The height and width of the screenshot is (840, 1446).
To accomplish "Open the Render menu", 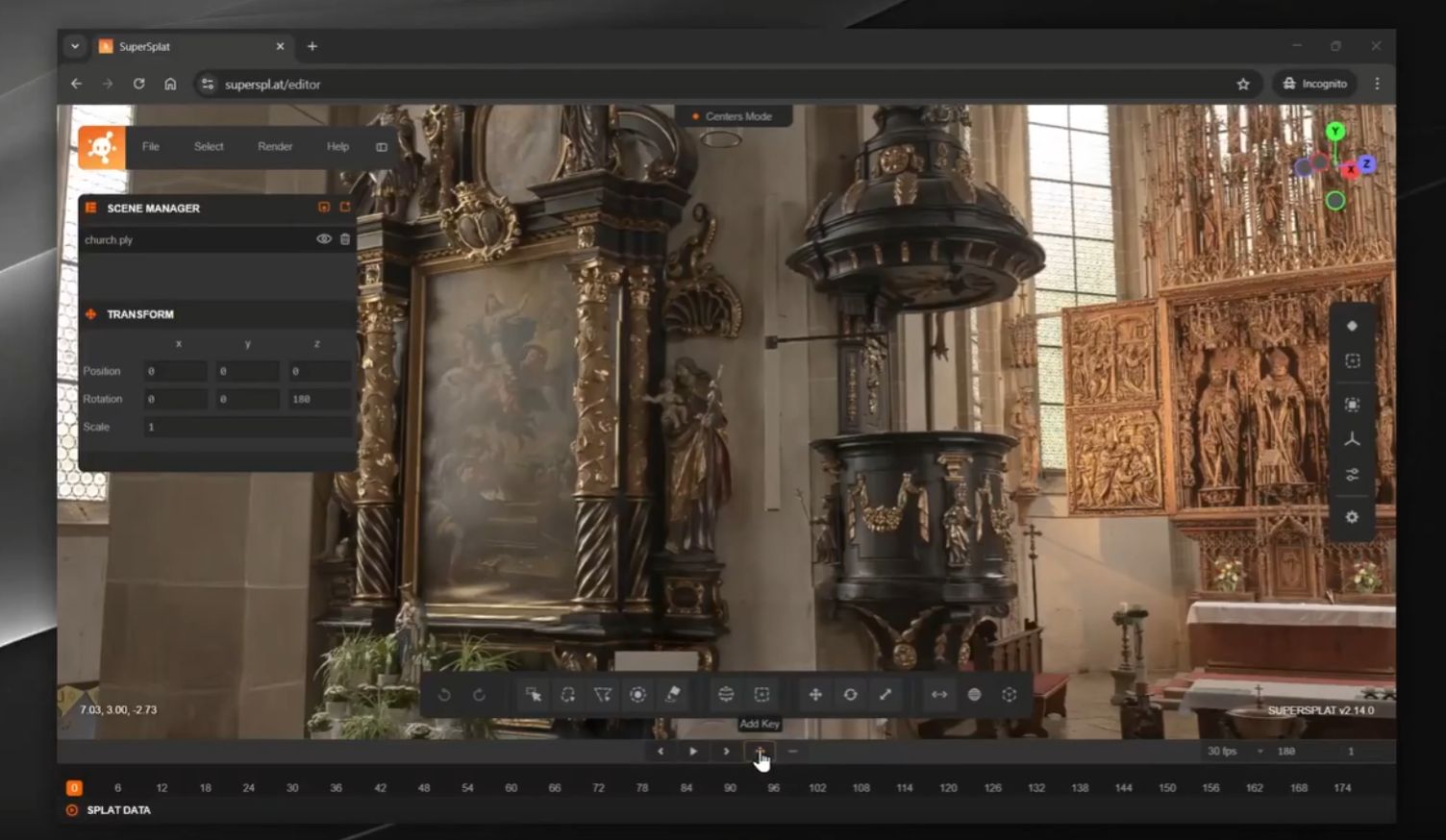I will (x=275, y=147).
